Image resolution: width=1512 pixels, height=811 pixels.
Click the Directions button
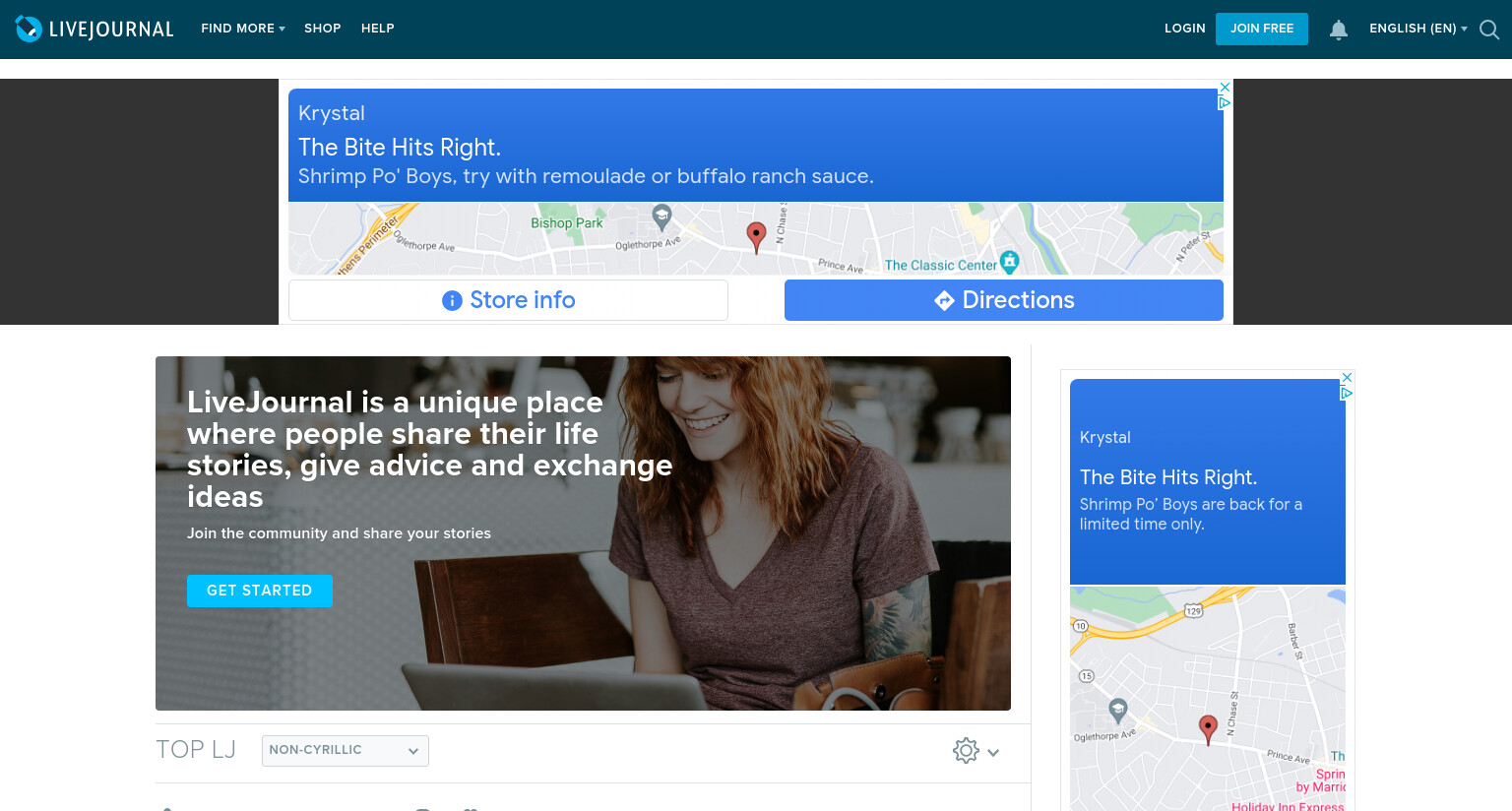coord(1004,300)
